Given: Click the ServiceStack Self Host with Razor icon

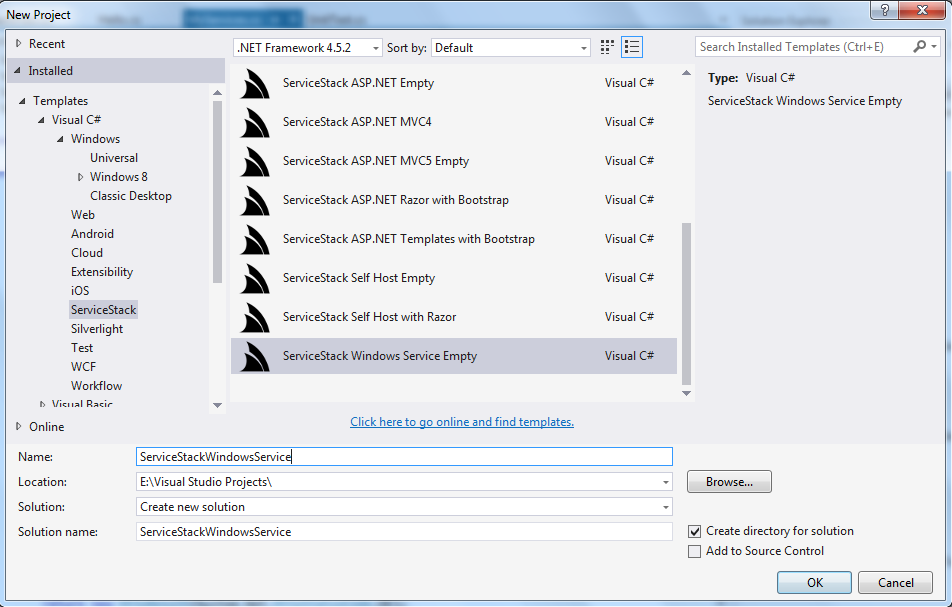Looking at the screenshot, I should (x=255, y=317).
